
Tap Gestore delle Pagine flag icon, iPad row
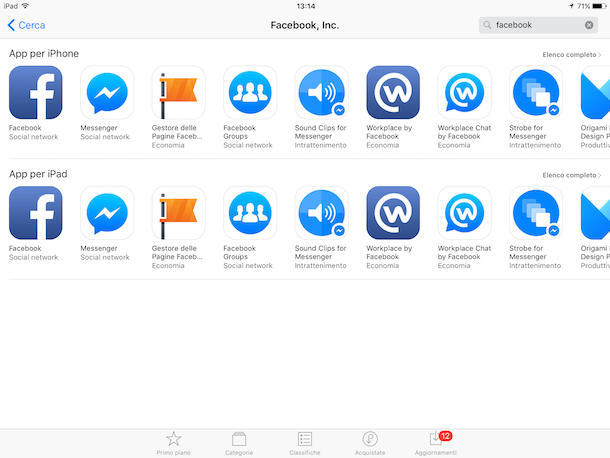coord(179,213)
